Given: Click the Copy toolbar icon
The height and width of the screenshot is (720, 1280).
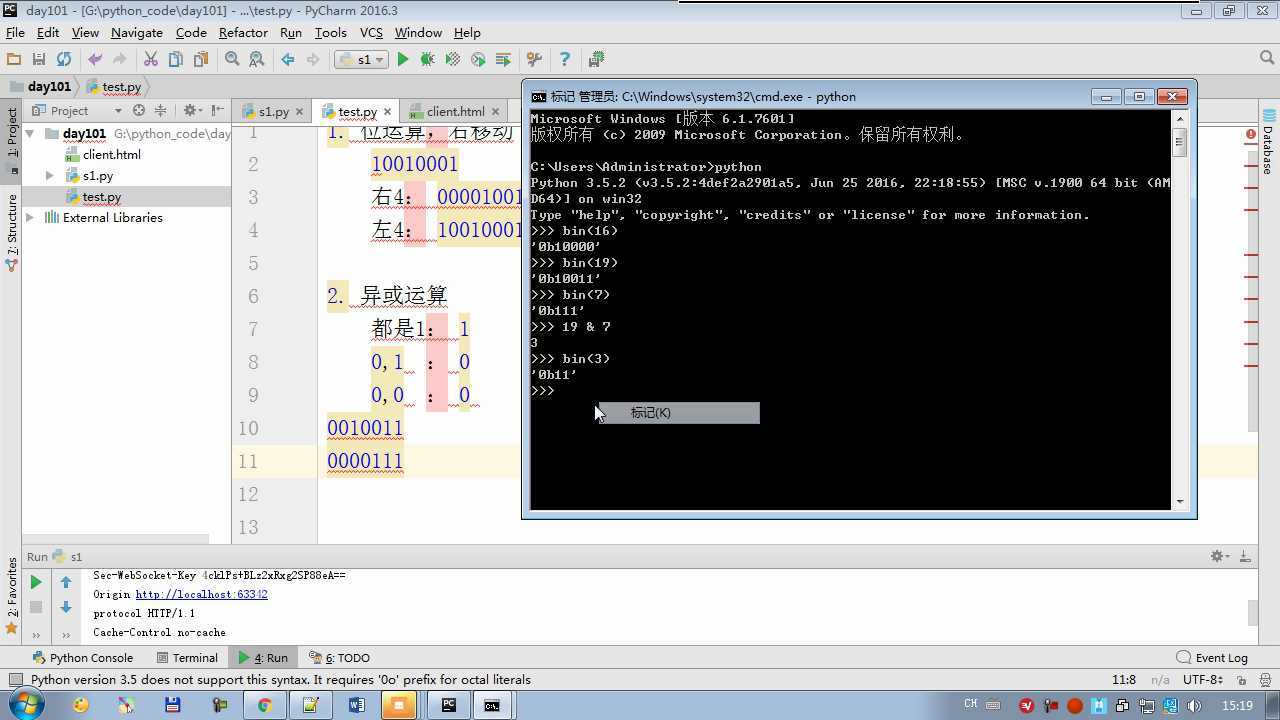Looking at the screenshot, I should [x=175, y=60].
